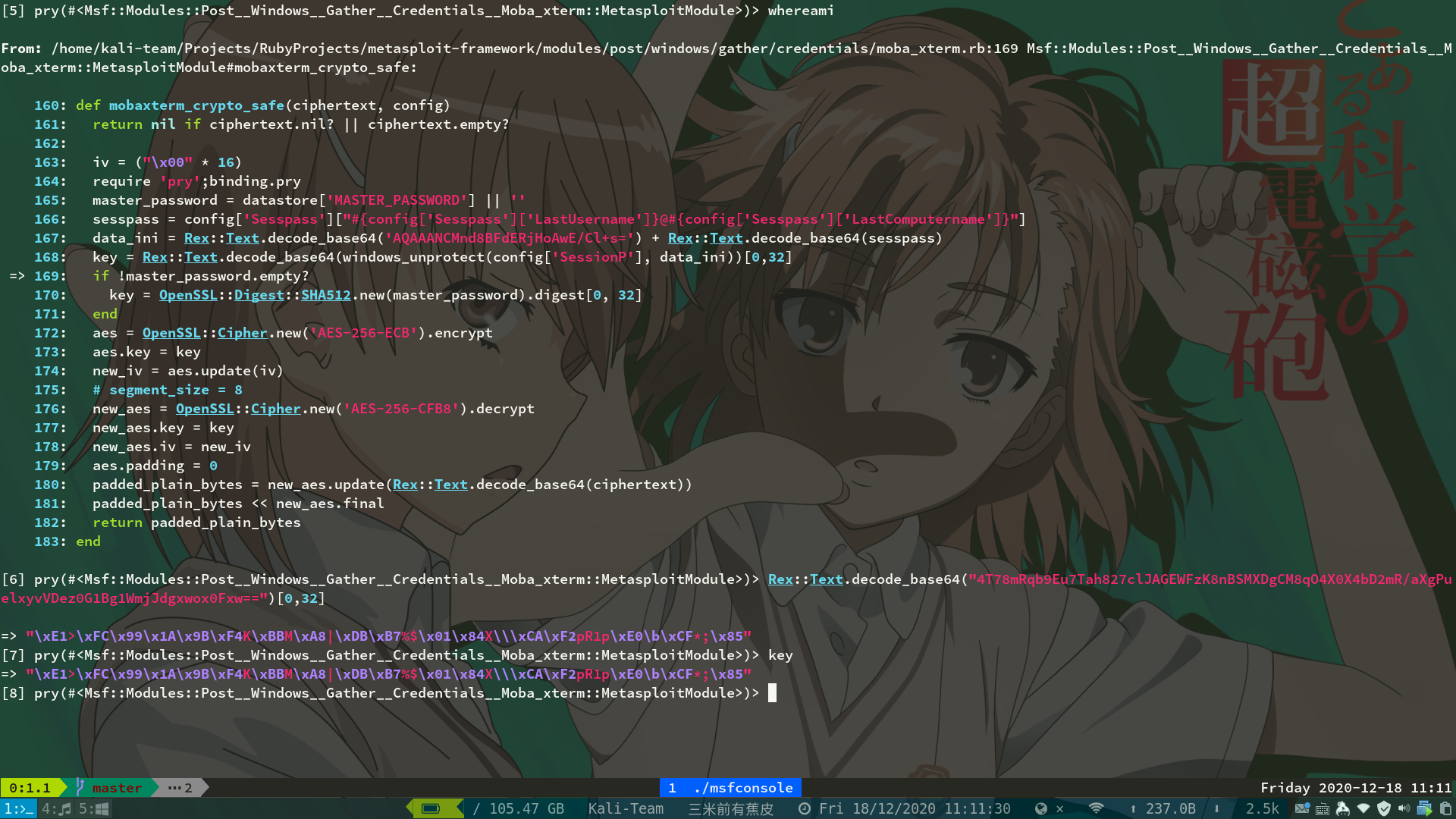Click the 2.5k download rate
The image size is (1456, 819).
coord(1263,809)
